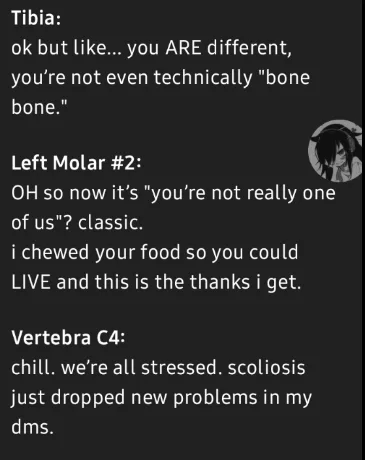This screenshot has width=365, height=460.
Task: Click the dark vertical strip on the right edge
Action: [363, 230]
